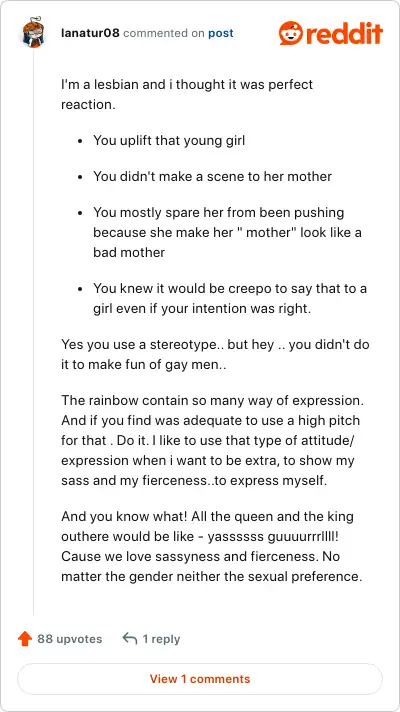The width and height of the screenshot is (400, 712).
Task: Click the "I'm a lesbian" opening paragraph
Action: point(187,94)
